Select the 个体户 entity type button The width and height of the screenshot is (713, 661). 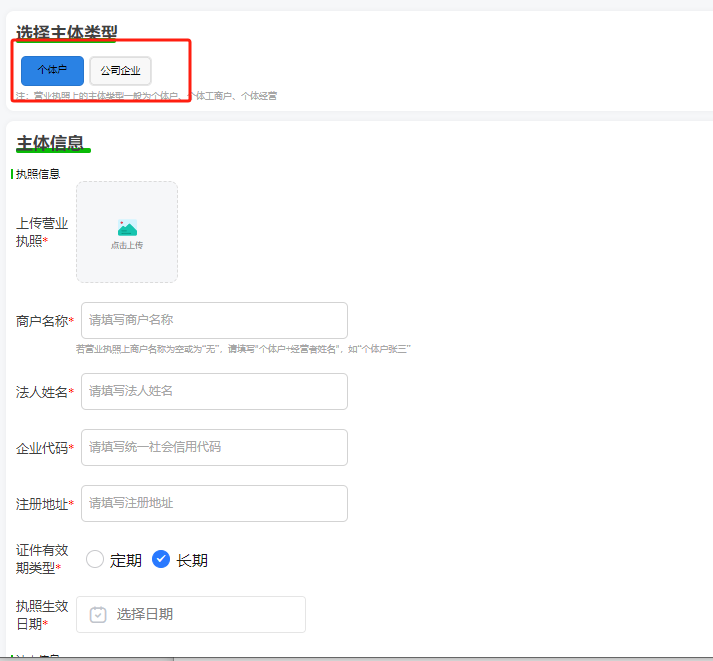coord(52,70)
